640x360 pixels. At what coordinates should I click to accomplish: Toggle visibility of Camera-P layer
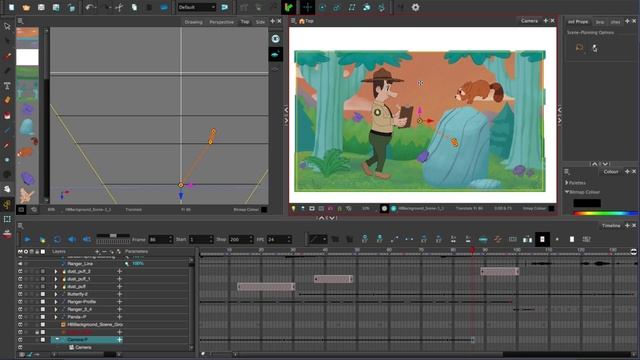point(20,340)
